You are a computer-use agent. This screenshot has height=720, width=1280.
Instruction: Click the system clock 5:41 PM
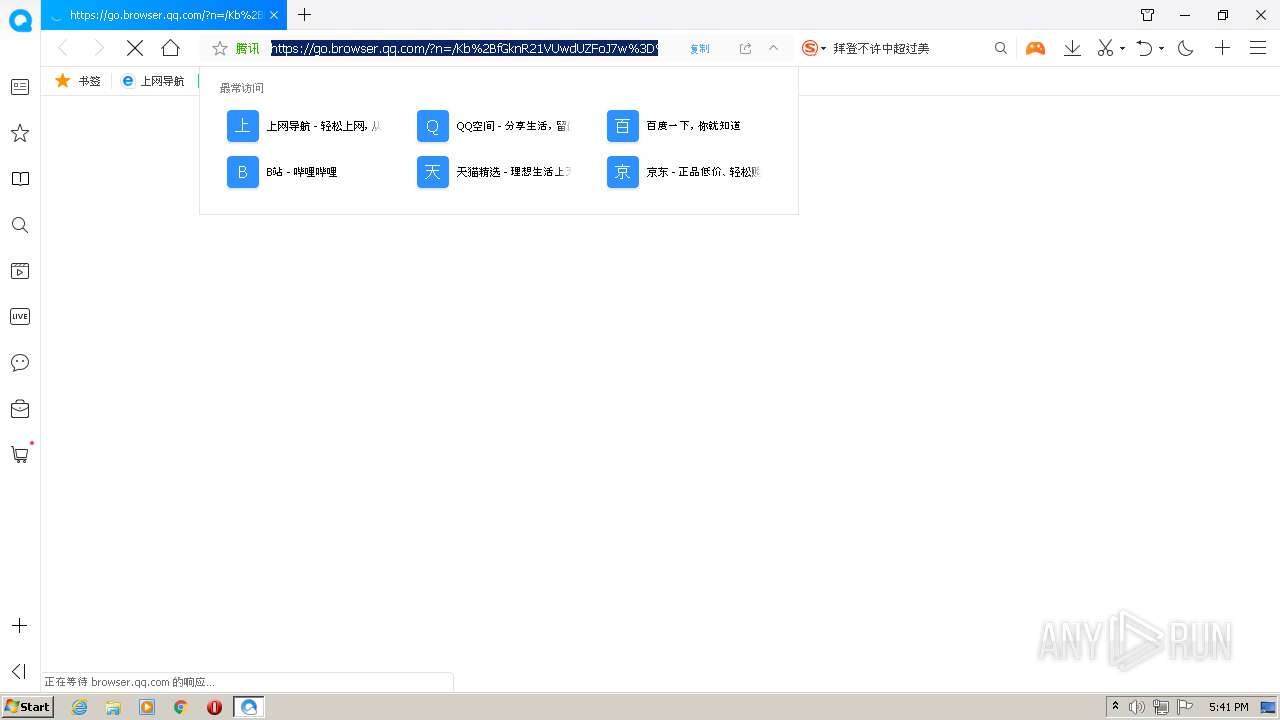click(1228, 707)
